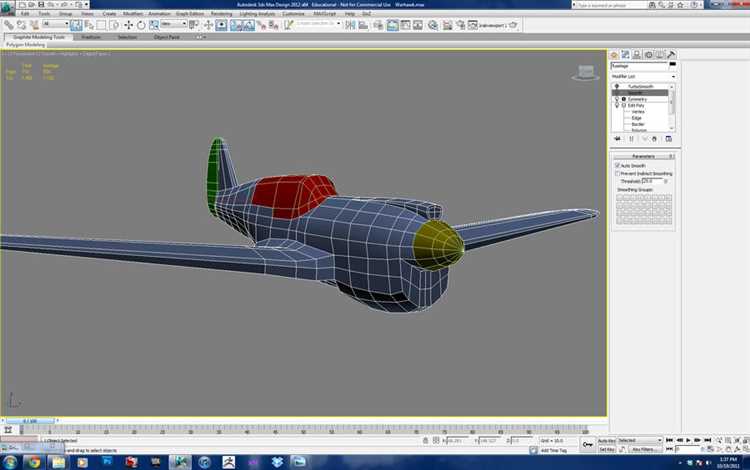Toggle the TurboSmooth modifier lightbulb
Screen dimensions: 750x470
[617, 86]
